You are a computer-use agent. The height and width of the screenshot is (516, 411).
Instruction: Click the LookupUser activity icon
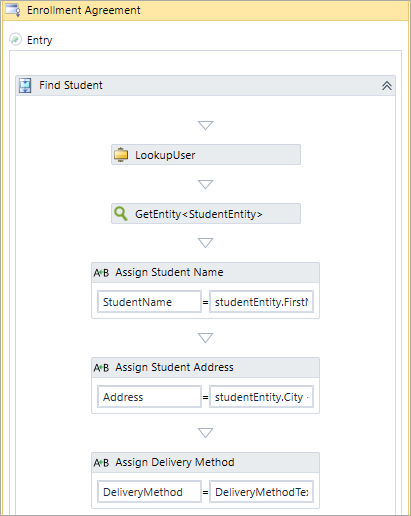pyautogui.click(x=121, y=155)
